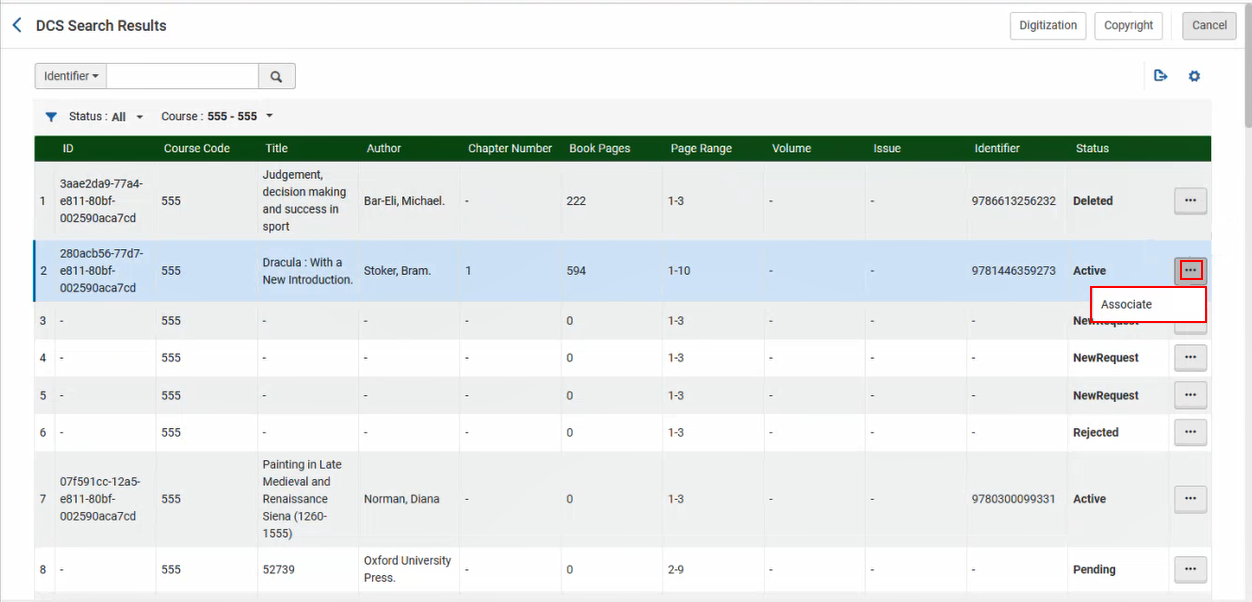Choose Associate from the row menu
Viewport: 1252px width, 602px height.
pyautogui.click(x=1148, y=304)
